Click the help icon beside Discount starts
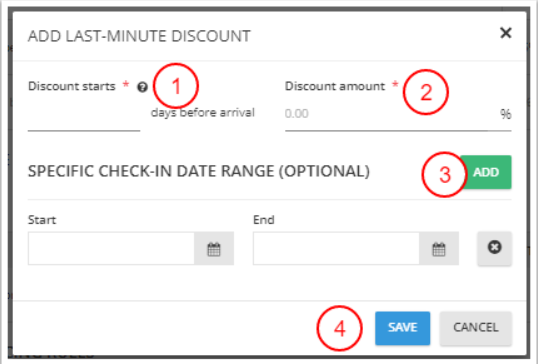Screen dimensions: 538x364 tap(142, 87)
